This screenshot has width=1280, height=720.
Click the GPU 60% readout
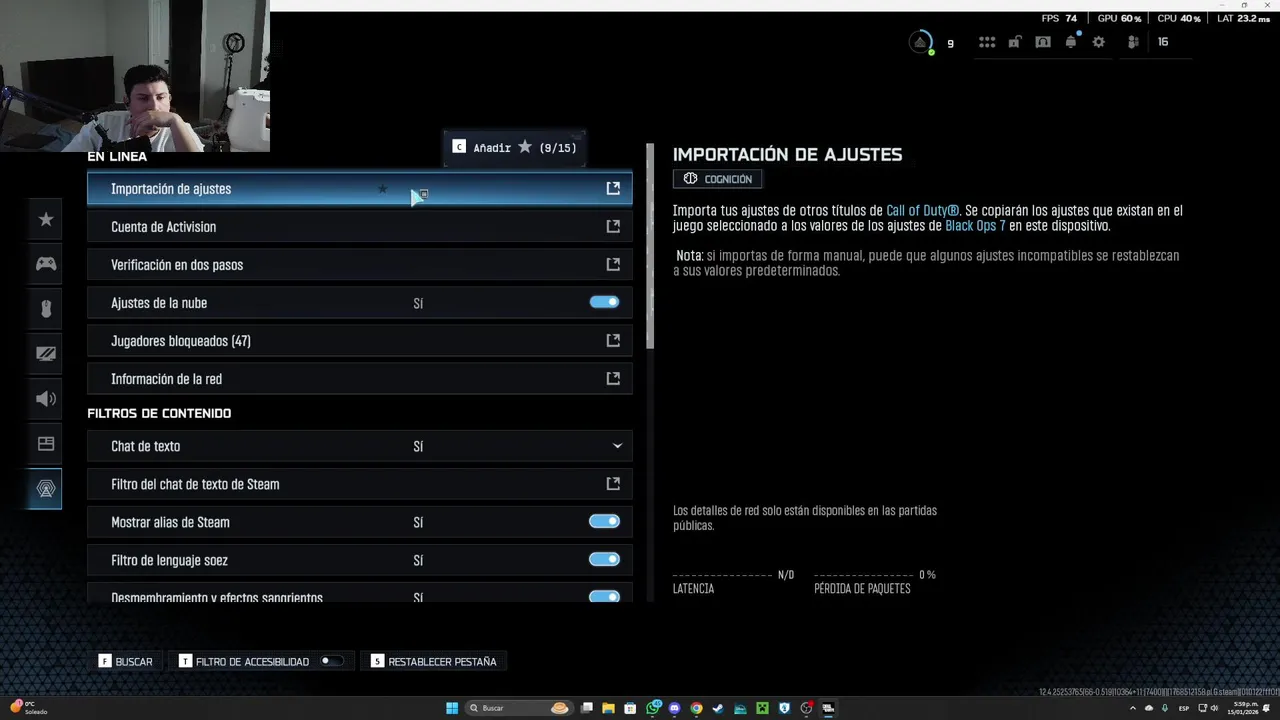click(x=1119, y=18)
